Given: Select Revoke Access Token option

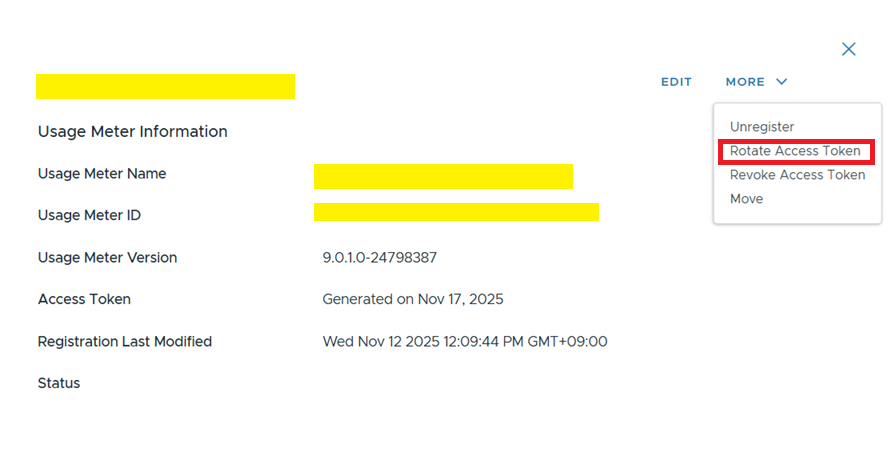Looking at the screenshot, I should (x=797, y=175).
